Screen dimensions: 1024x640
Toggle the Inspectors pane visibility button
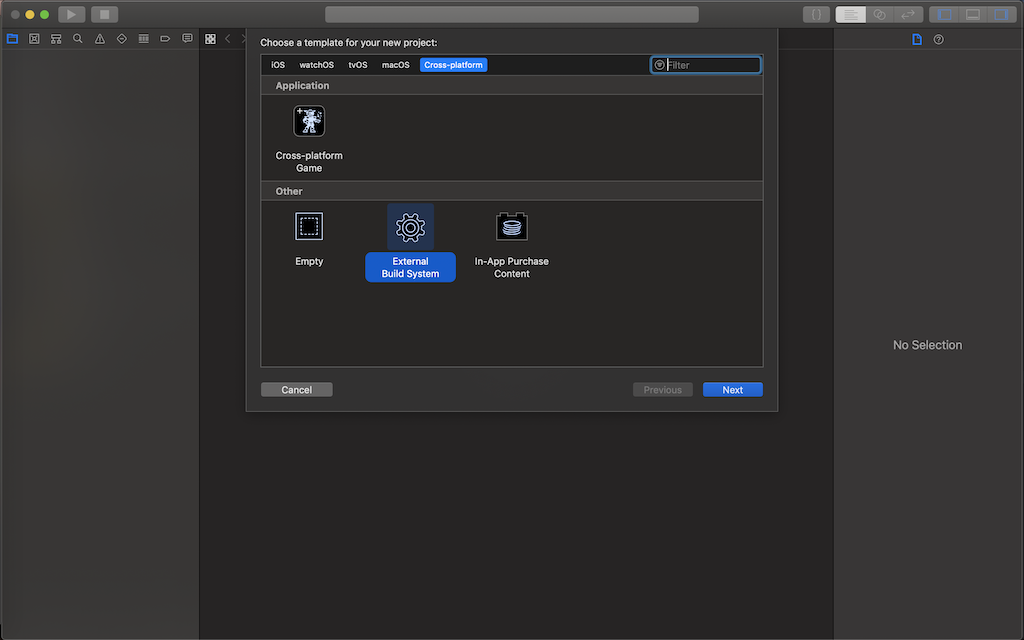coord(1001,14)
